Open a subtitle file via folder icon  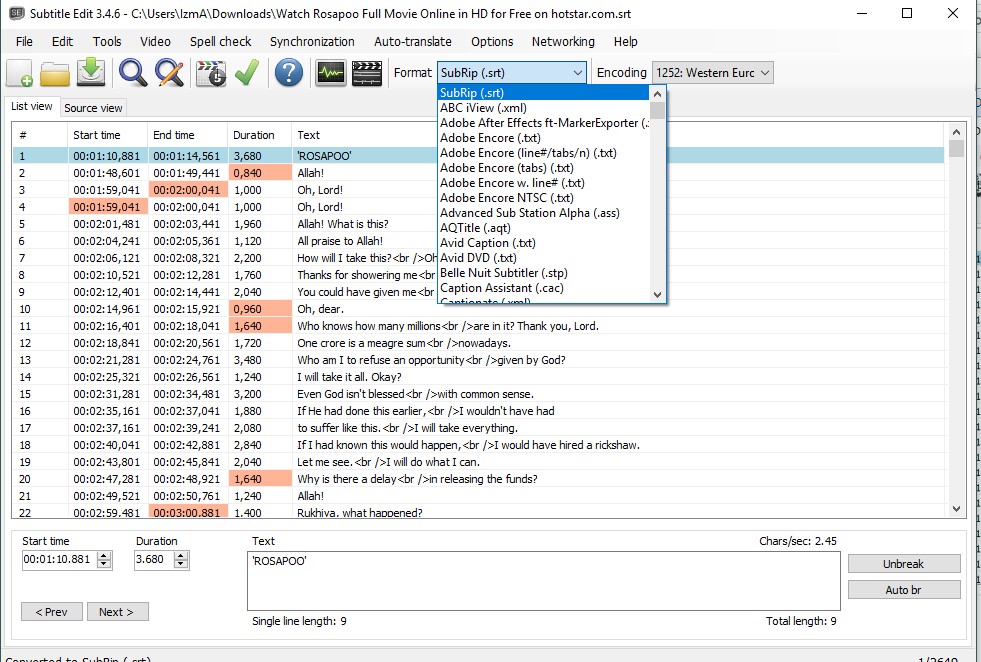pyautogui.click(x=55, y=73)
